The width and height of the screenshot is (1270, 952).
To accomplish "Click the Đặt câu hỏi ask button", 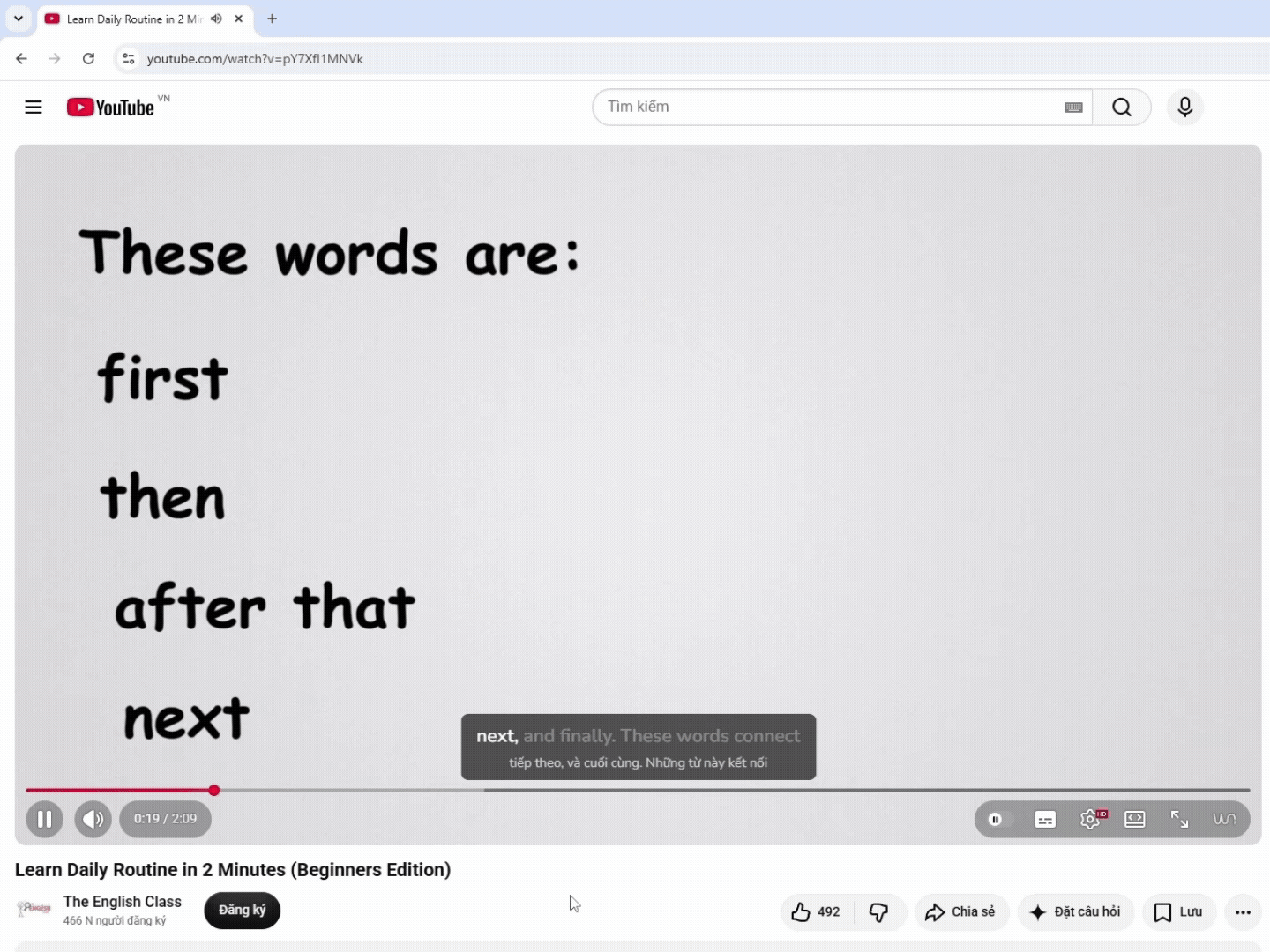I will [1076, 912].
